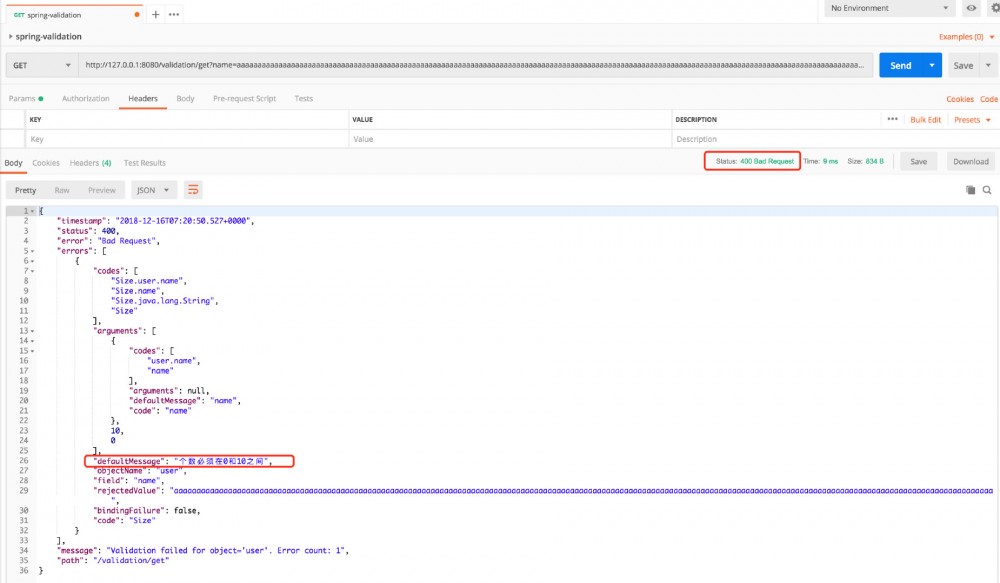1000x583 pixels.
Task: Search response body magnifier icon
Action: pos(987,190)
